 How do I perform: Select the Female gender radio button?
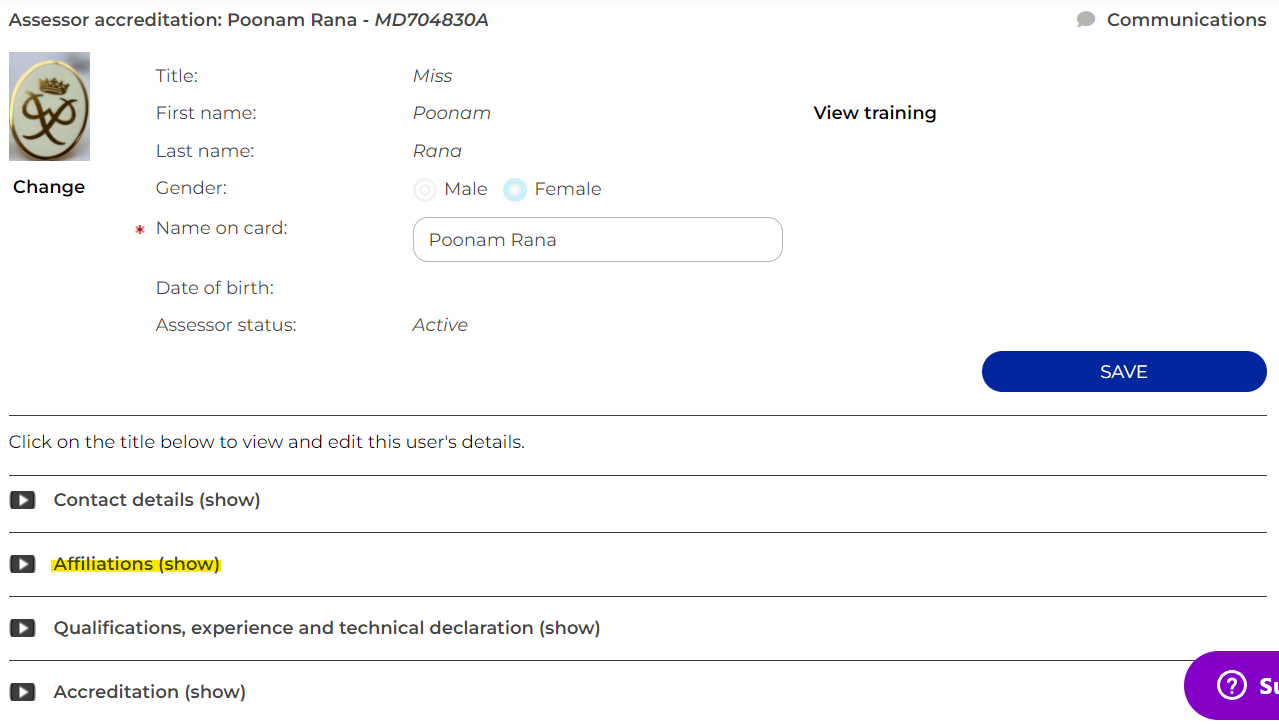(515, 190)
